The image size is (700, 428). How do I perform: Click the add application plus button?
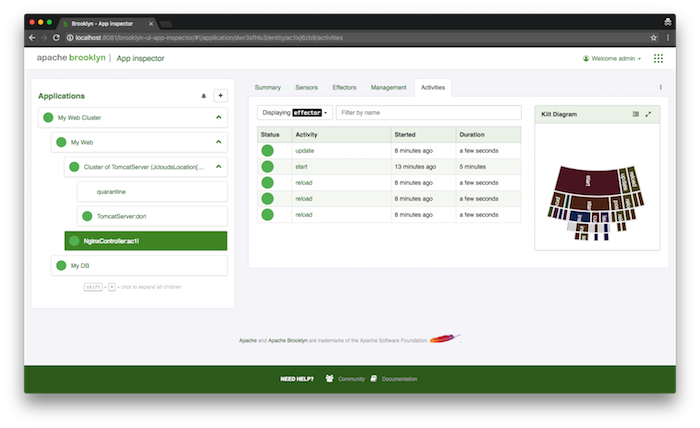221,96
